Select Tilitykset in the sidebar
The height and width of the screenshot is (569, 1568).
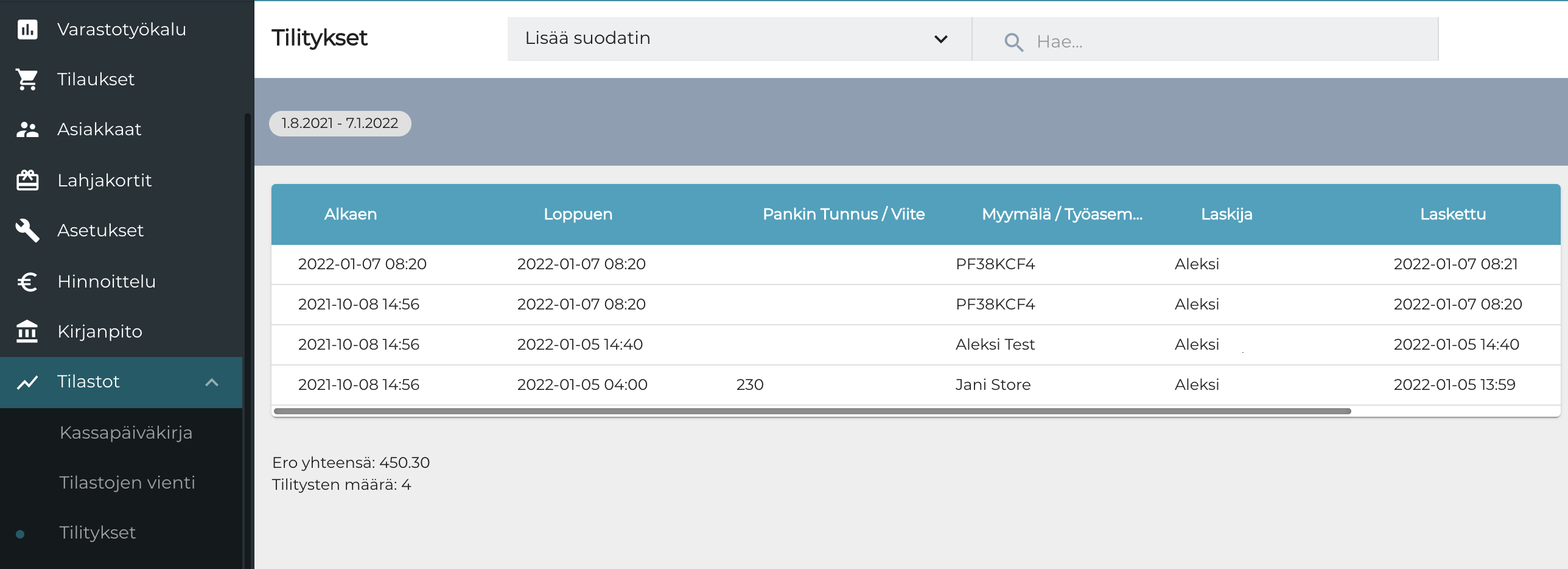[97, 532]
